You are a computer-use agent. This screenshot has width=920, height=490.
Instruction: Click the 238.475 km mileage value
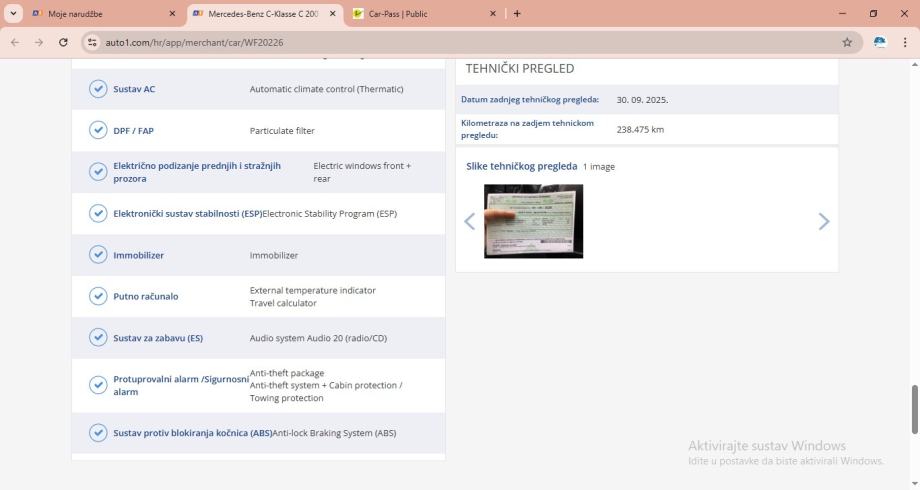click(x=640, y=129)
